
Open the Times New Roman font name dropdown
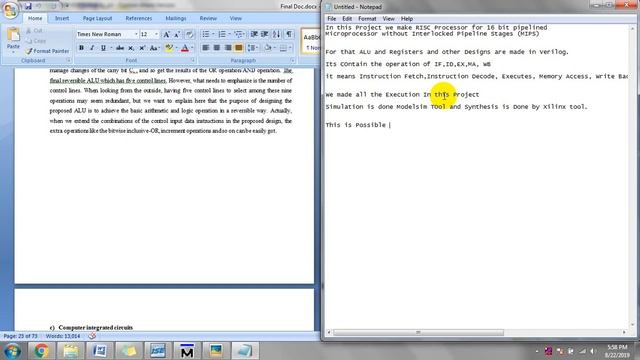(136, 34)
